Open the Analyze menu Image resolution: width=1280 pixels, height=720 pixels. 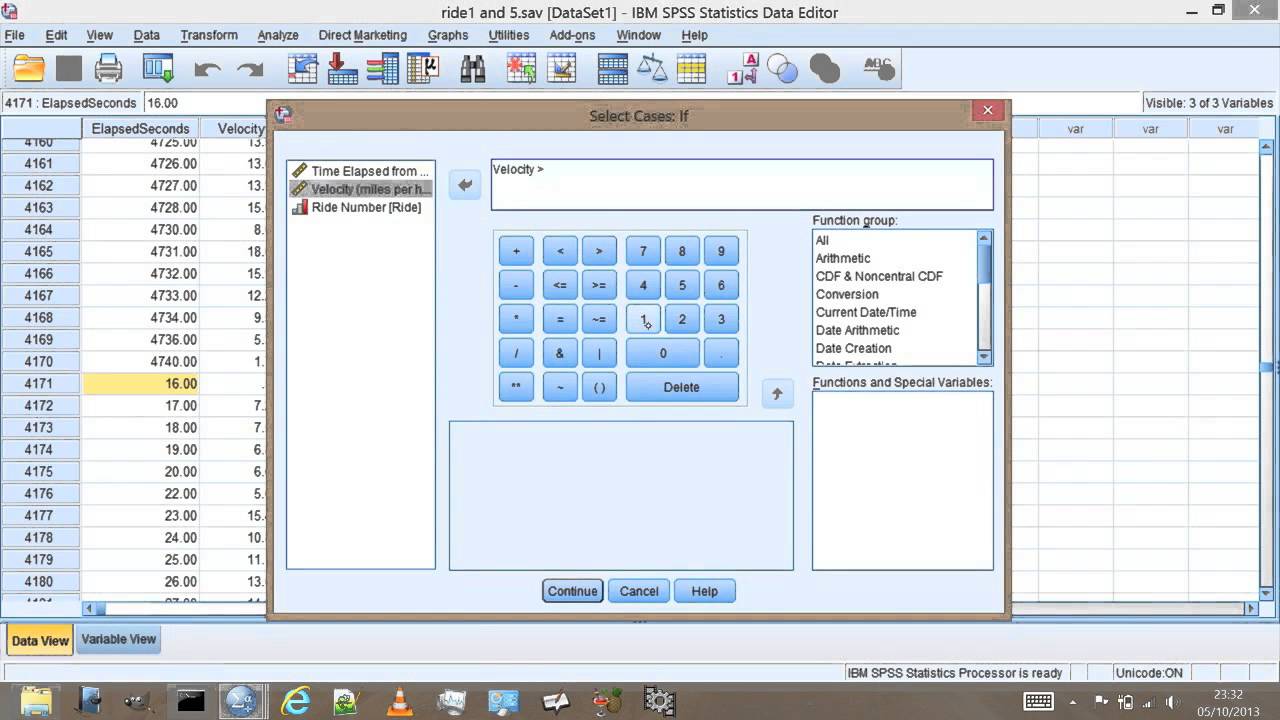point(278,35)
